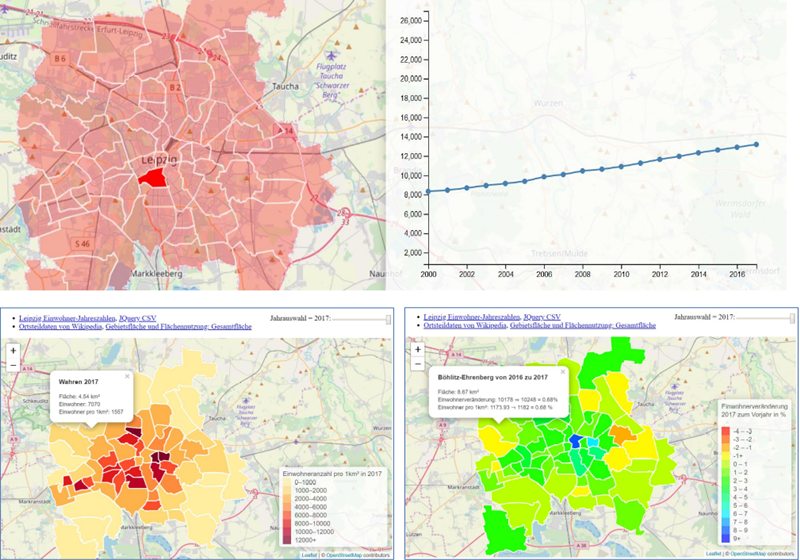The height and width of the screenshot is (560, 800).
Task: Zoom in on the population change map
Action: [414, 351]
